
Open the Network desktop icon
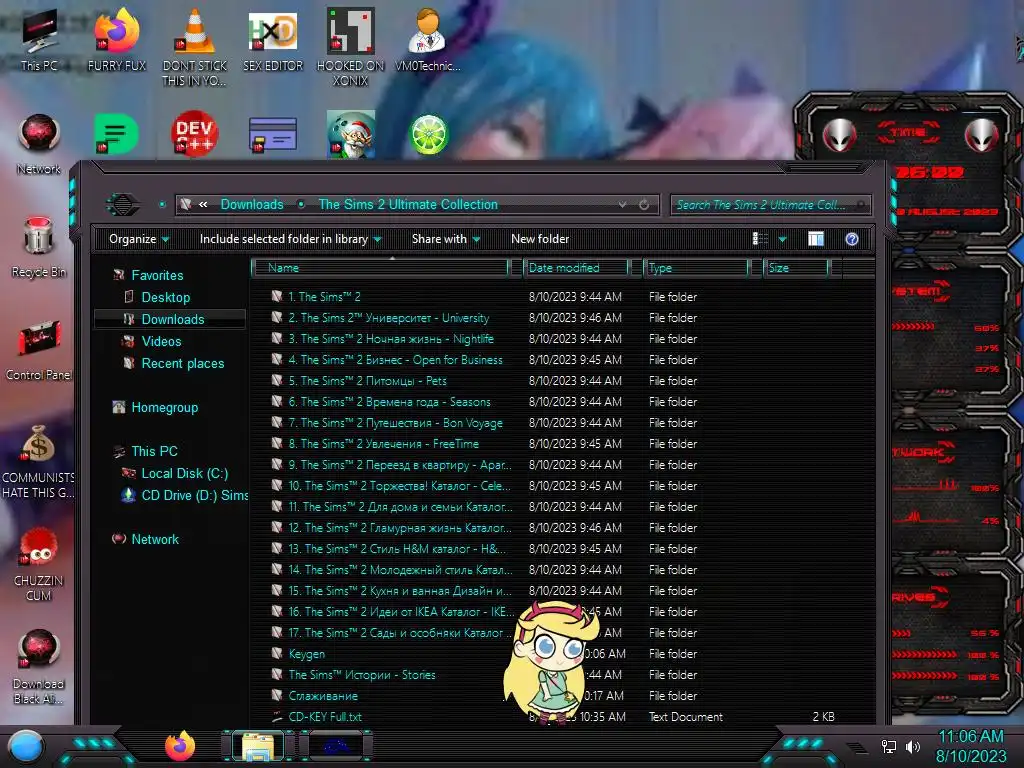(x=39, y=144)
